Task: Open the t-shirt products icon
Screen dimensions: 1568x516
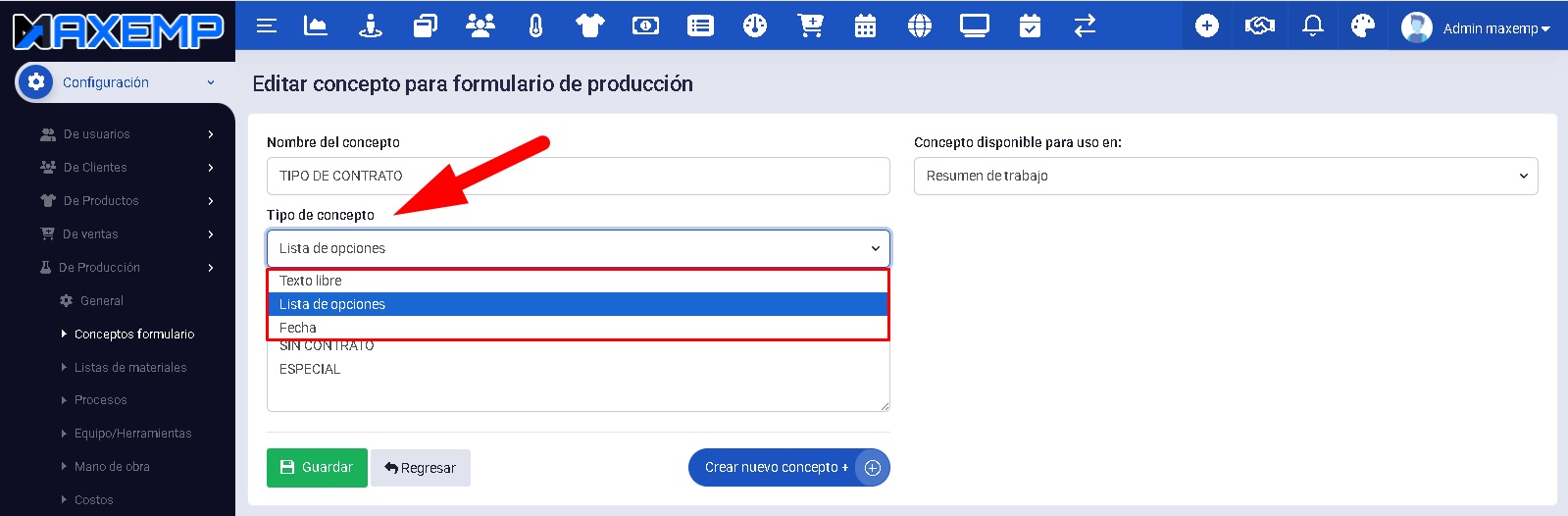Action: click(x=590, y=26)
